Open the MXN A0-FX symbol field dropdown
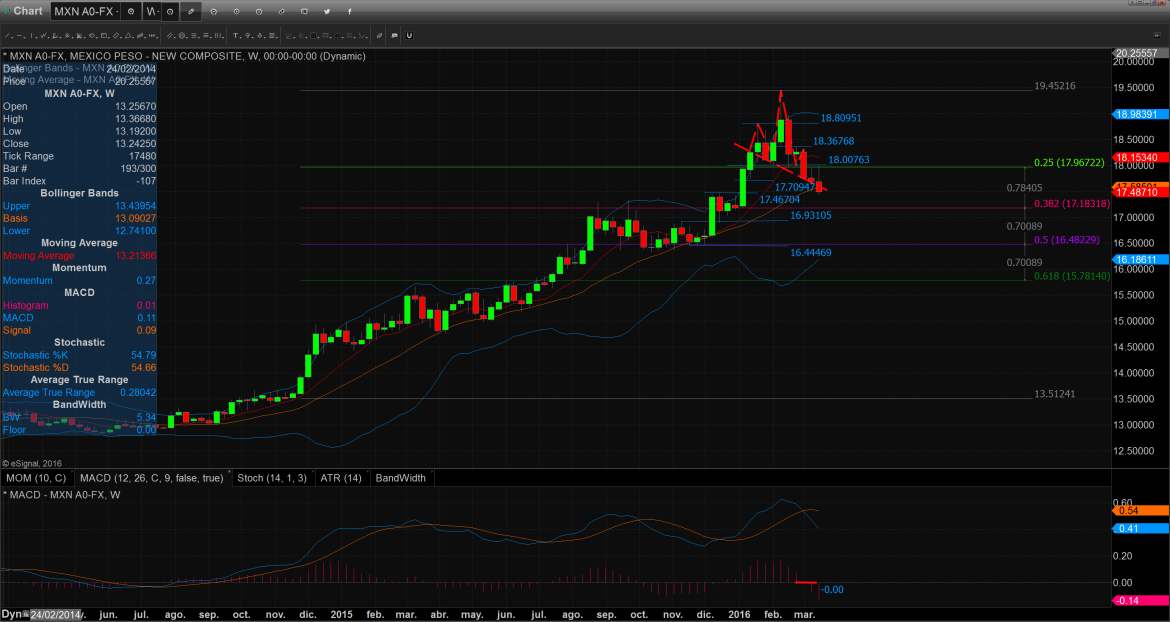 click(x=117, y=11)
